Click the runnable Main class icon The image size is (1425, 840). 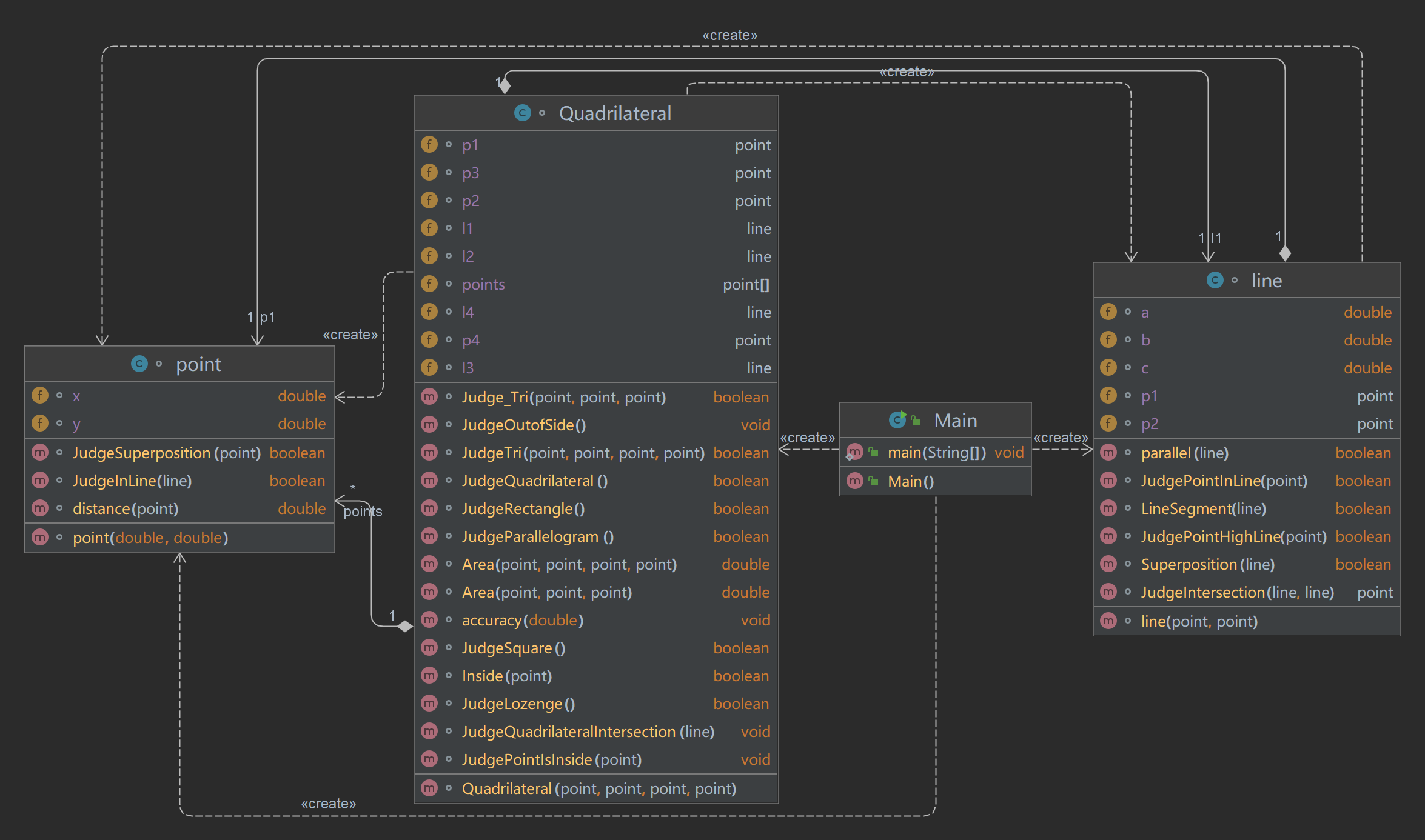pyautogui.click(x=897, y=419)
